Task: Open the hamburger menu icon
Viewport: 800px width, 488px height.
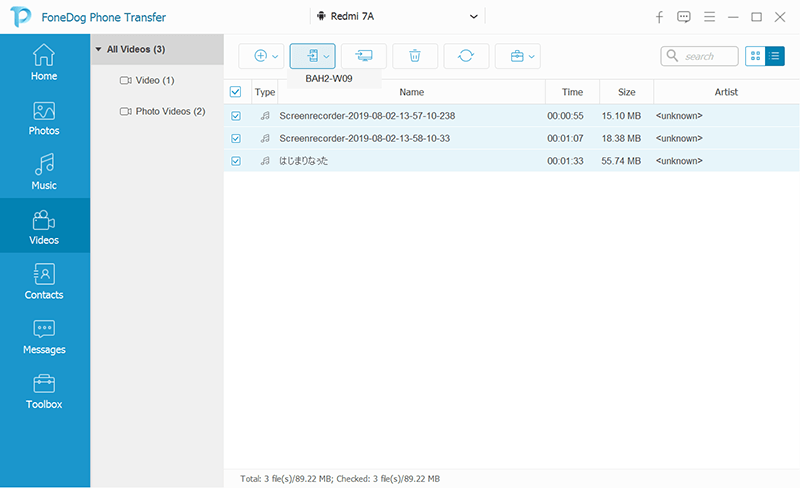Action: click(x=709, y=17)
